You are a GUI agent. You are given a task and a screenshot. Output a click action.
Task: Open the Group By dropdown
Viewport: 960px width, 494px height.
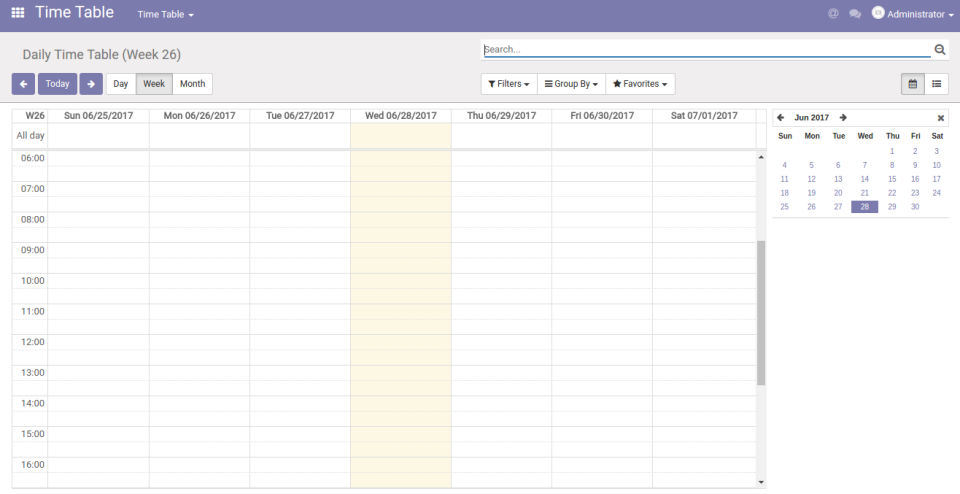tap(571, 84)
